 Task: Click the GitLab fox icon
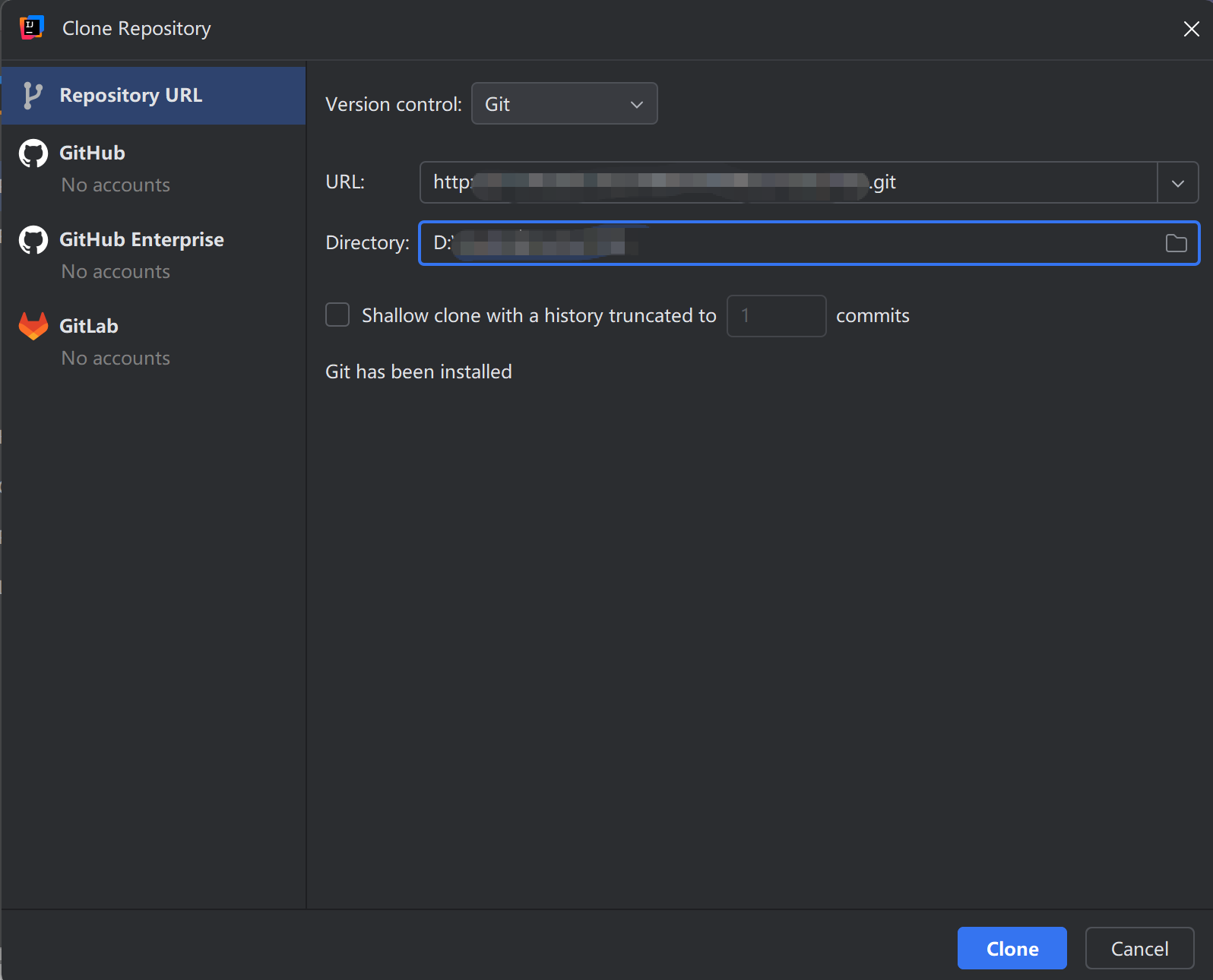(33, 327)
